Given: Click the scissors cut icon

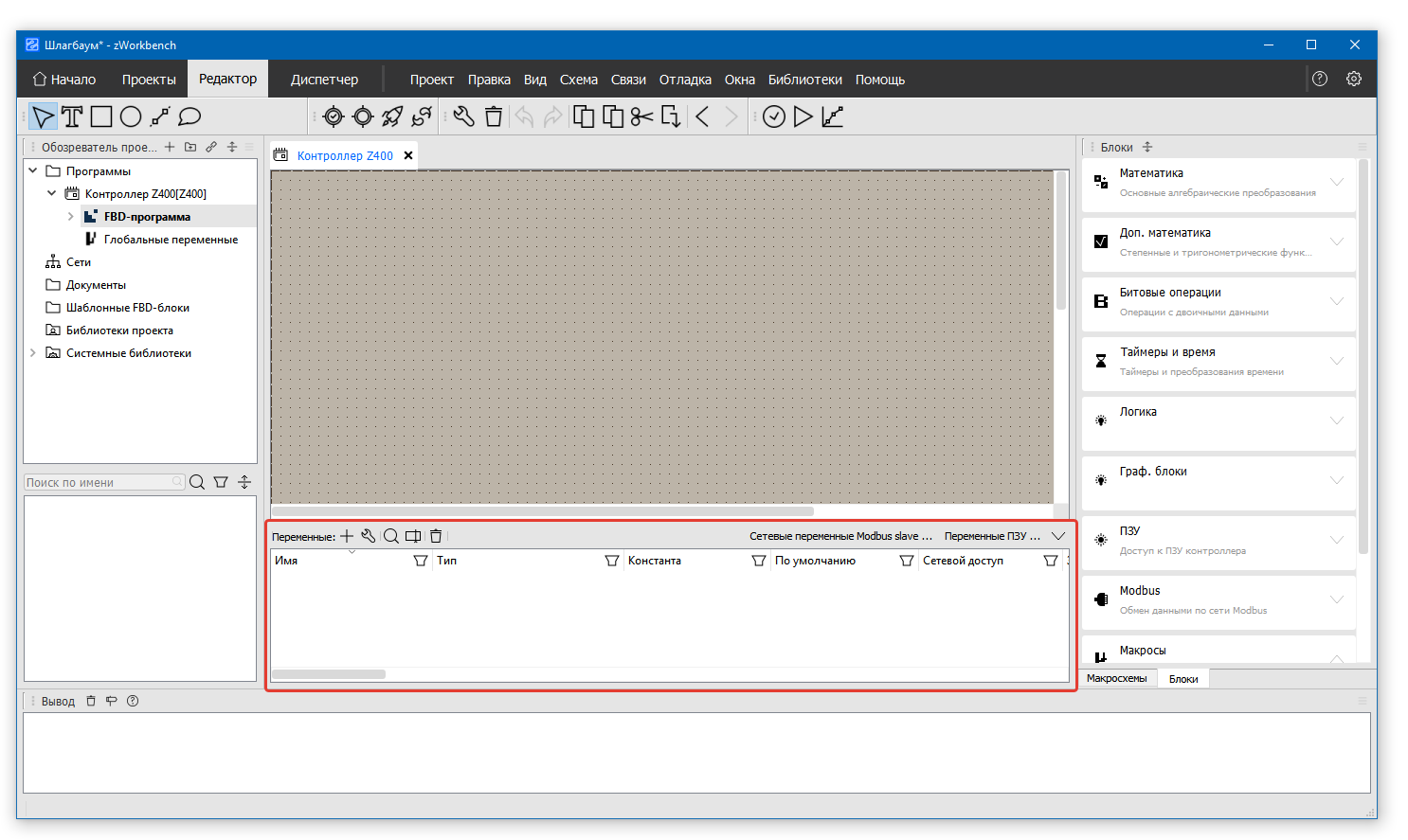Looking at the screenshot, I should [641, 116].
